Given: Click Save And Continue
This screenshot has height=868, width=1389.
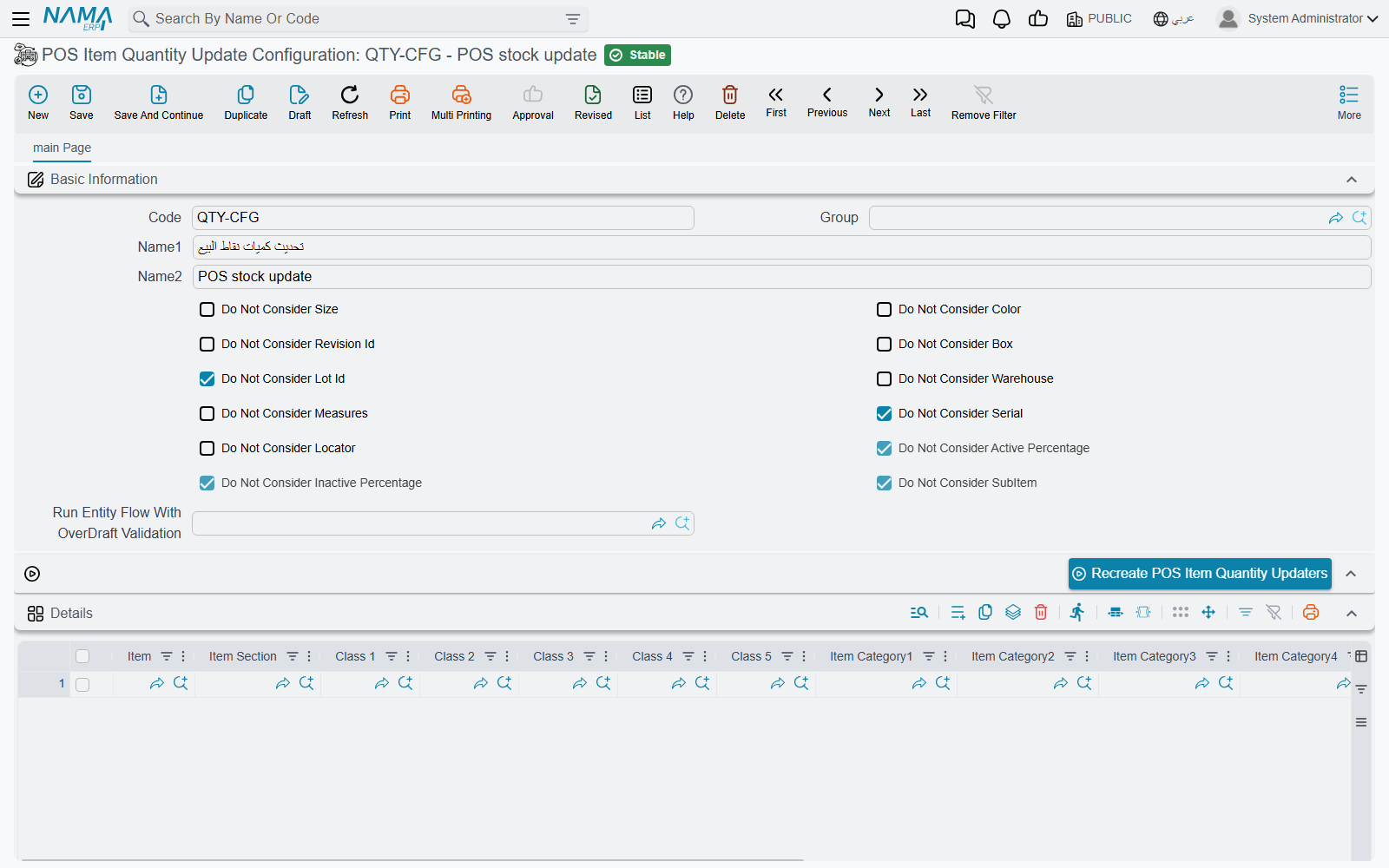Looking at the screenshot, I should point(159,102).
